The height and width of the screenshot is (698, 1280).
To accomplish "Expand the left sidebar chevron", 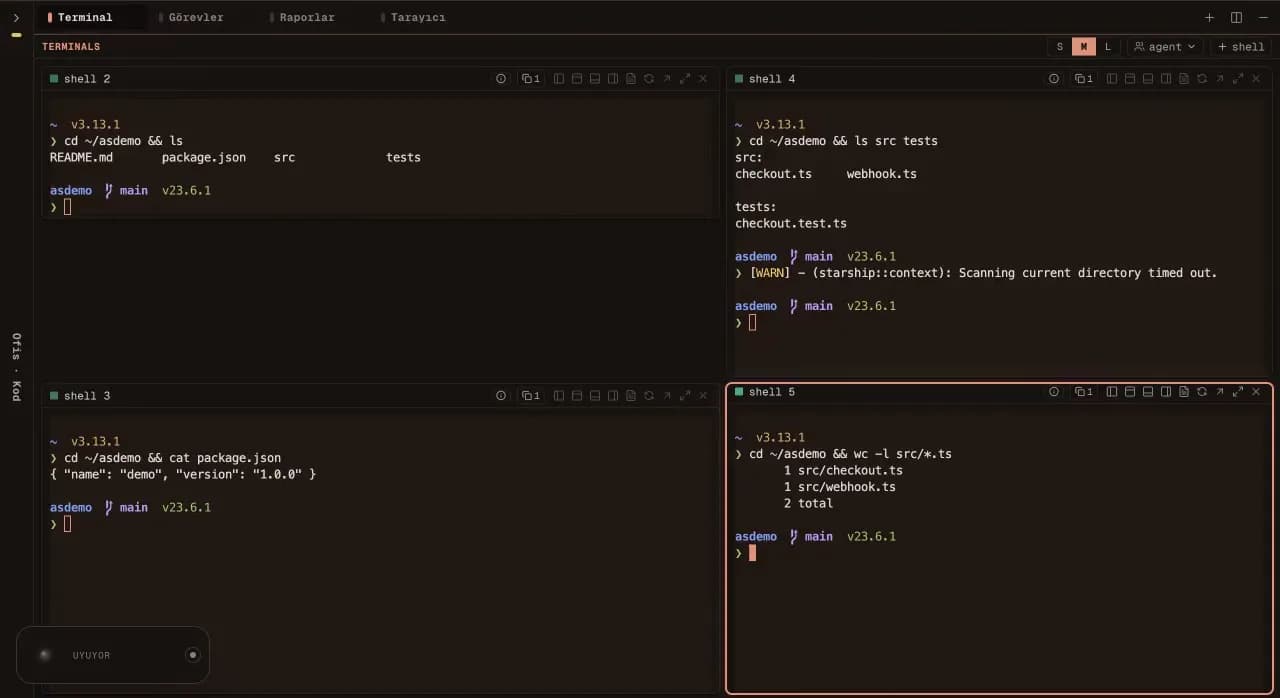I will click(x=16, y=18).
